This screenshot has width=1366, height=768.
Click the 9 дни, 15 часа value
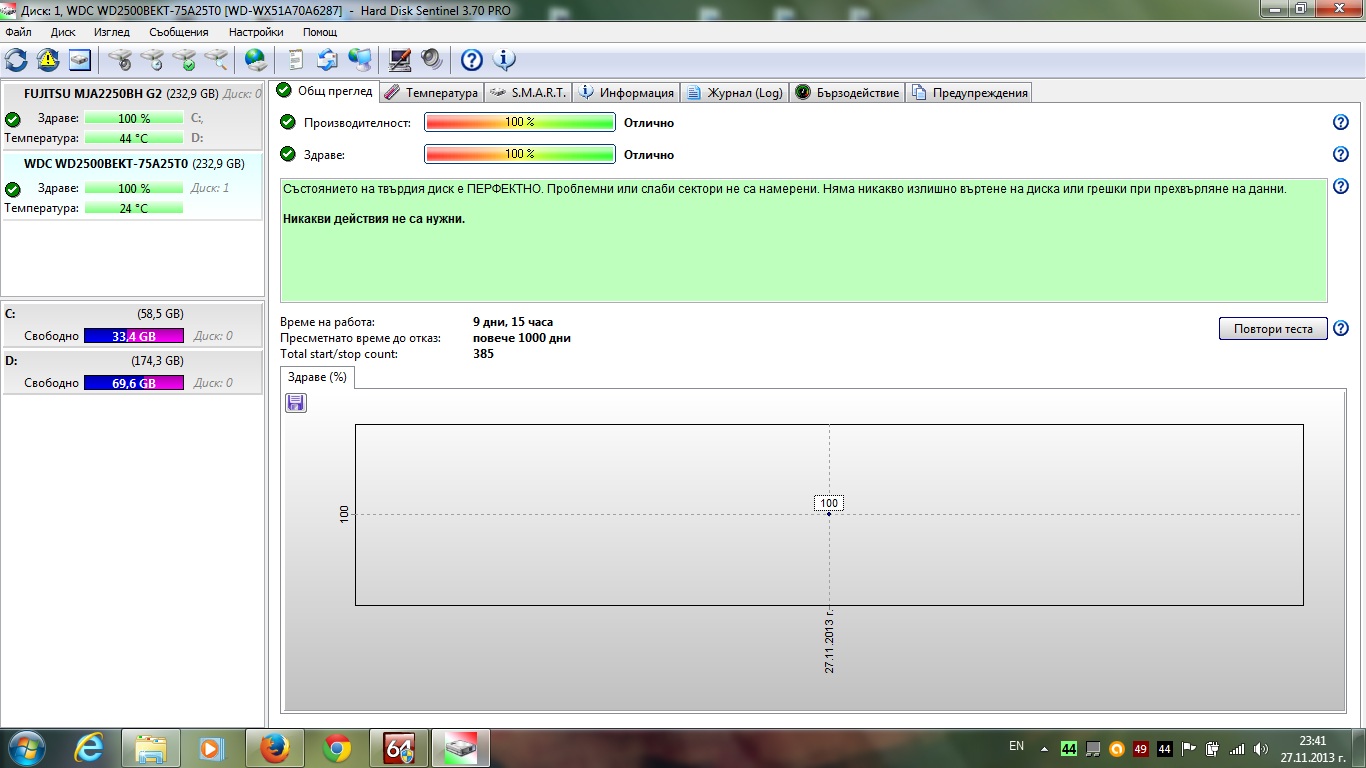click(x=513, y=322)
